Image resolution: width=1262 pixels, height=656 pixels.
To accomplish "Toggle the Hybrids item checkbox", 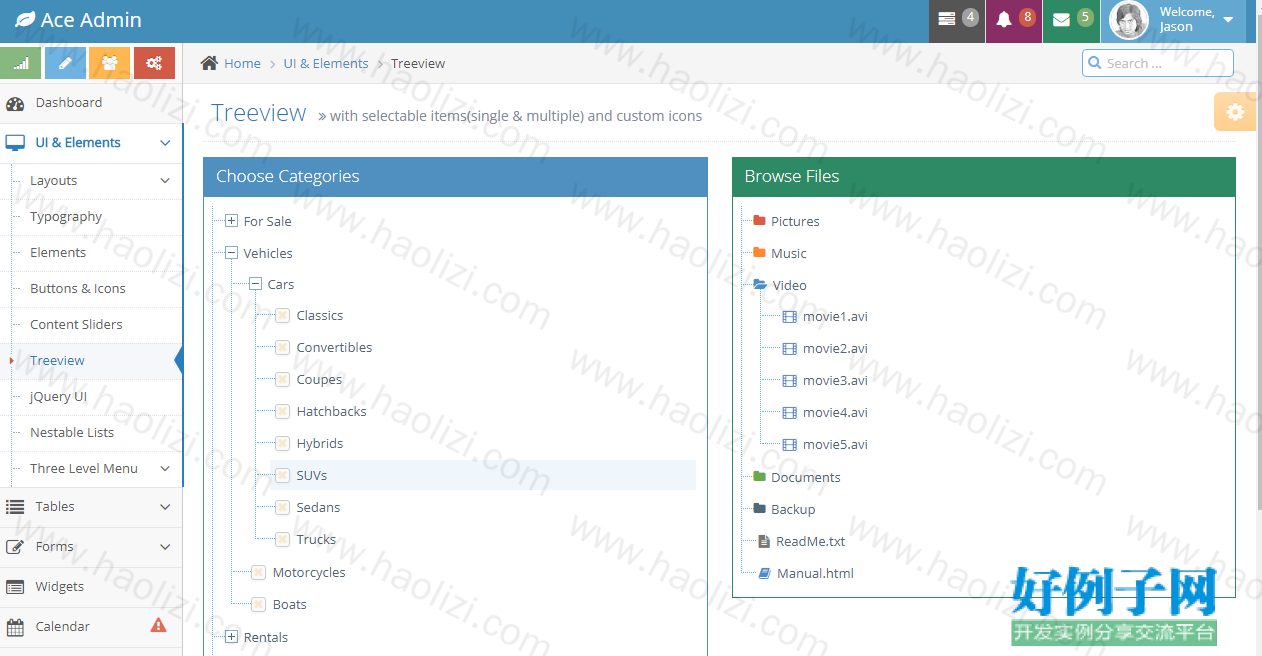I will pos(282,444).
